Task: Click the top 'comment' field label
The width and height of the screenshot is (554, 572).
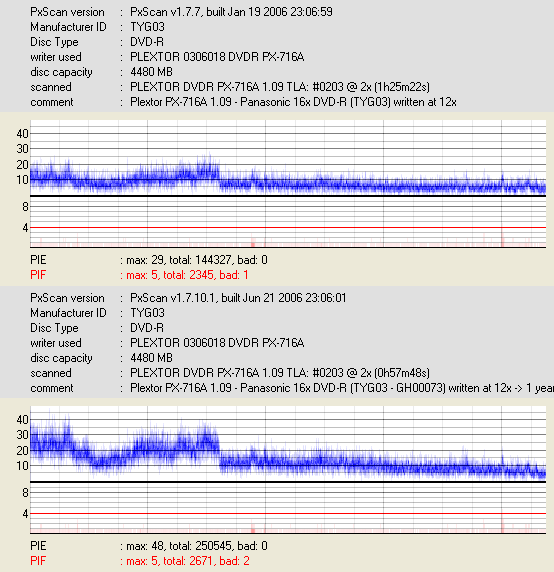Action: (x=52, y=102)
